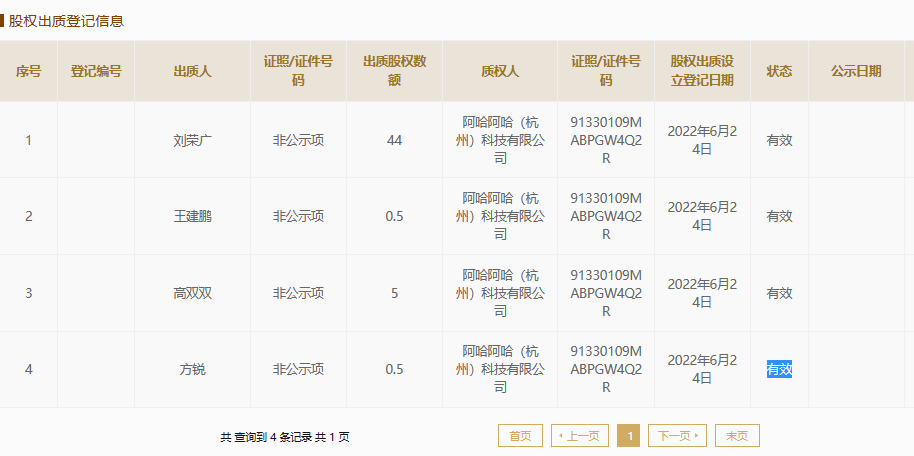The image size is (914, 456).
Task: Click the 股权出质登记信息 section title
Action: point(66,22)
